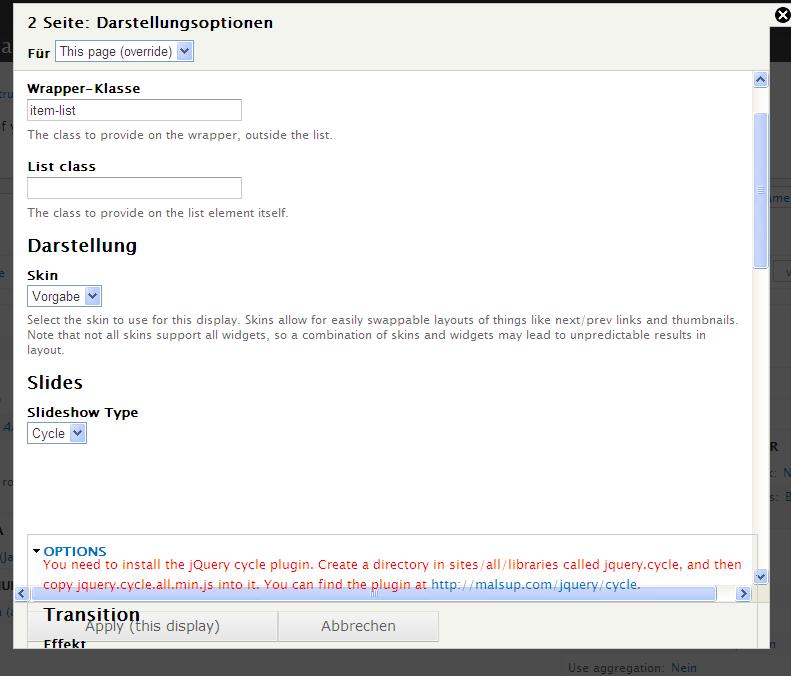Screen dimensions: 791x676
Task: Click the vertical scrollbar track below the thumb
Action: pos(760,420)
